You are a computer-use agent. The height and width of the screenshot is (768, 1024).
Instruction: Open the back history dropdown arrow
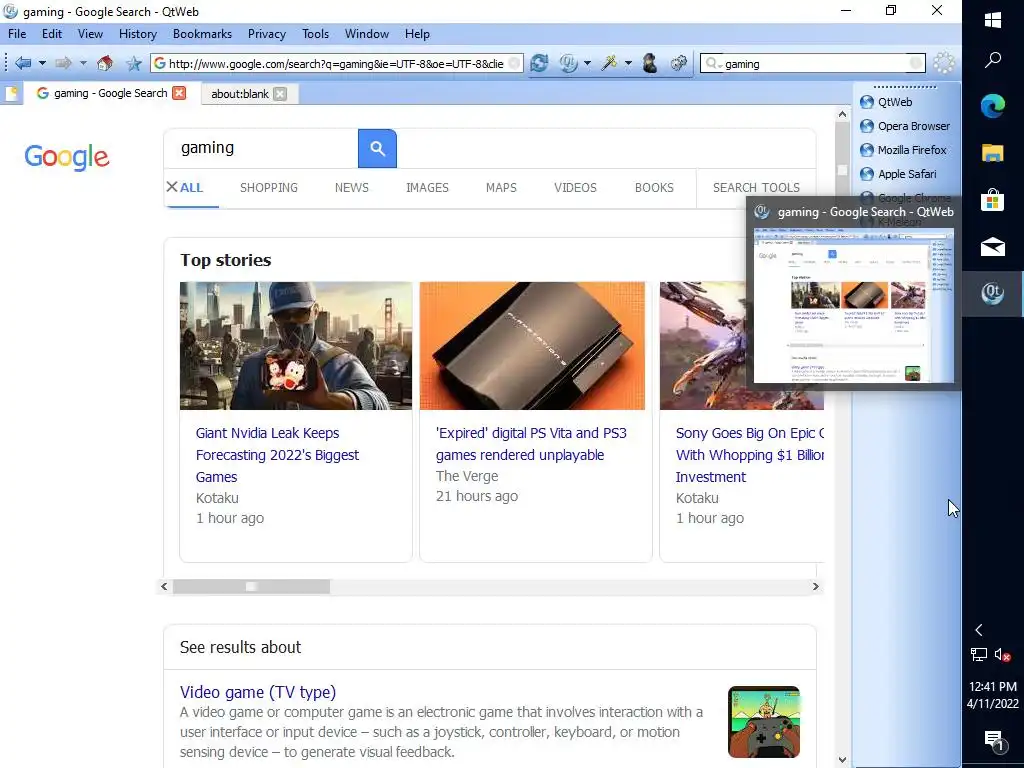[42, 63]
